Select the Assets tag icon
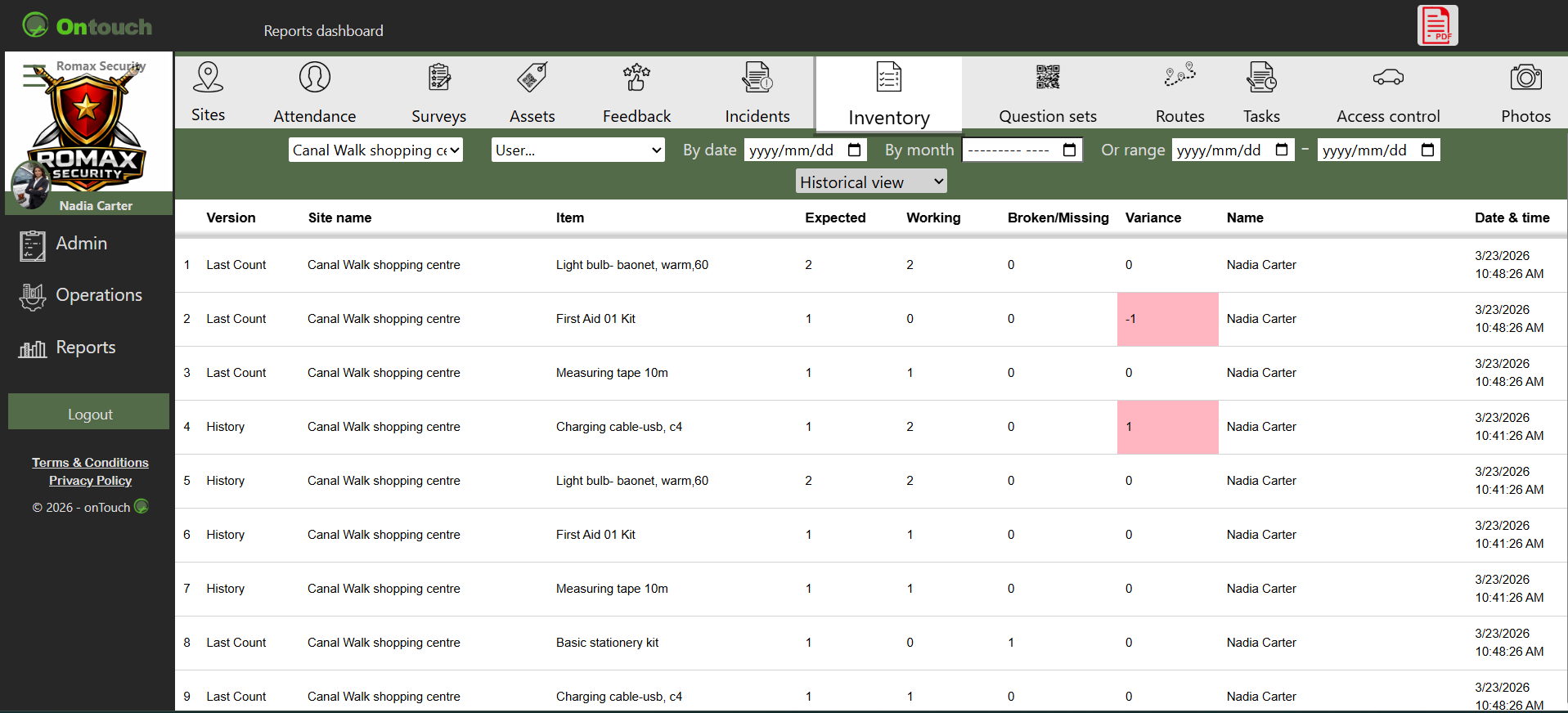 (x=532, y=78)
